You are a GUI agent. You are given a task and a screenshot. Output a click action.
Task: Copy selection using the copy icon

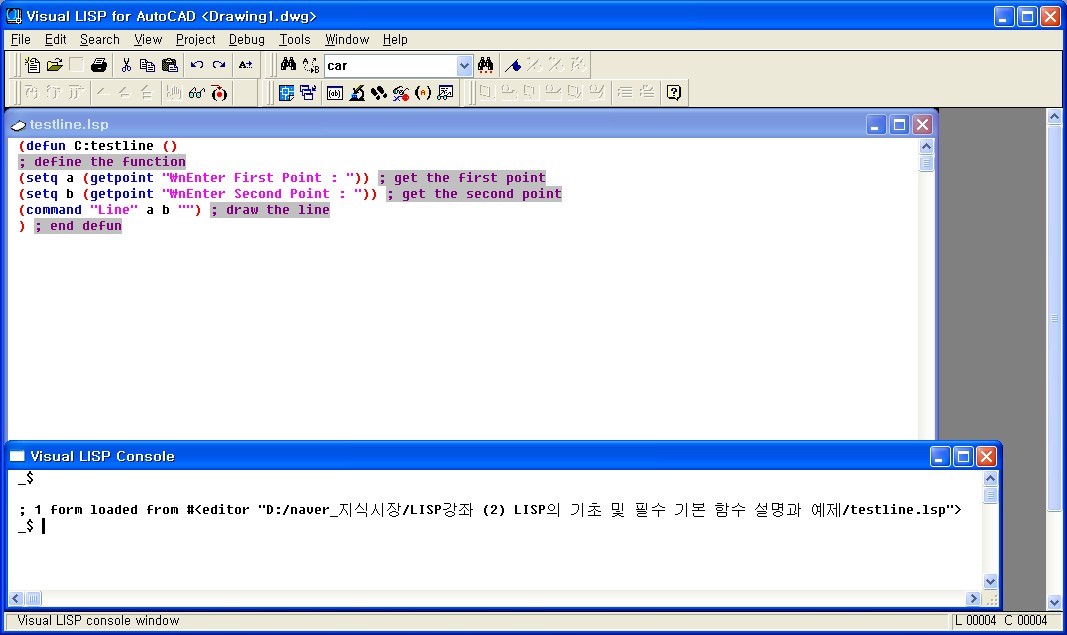[x=147, y=65]
